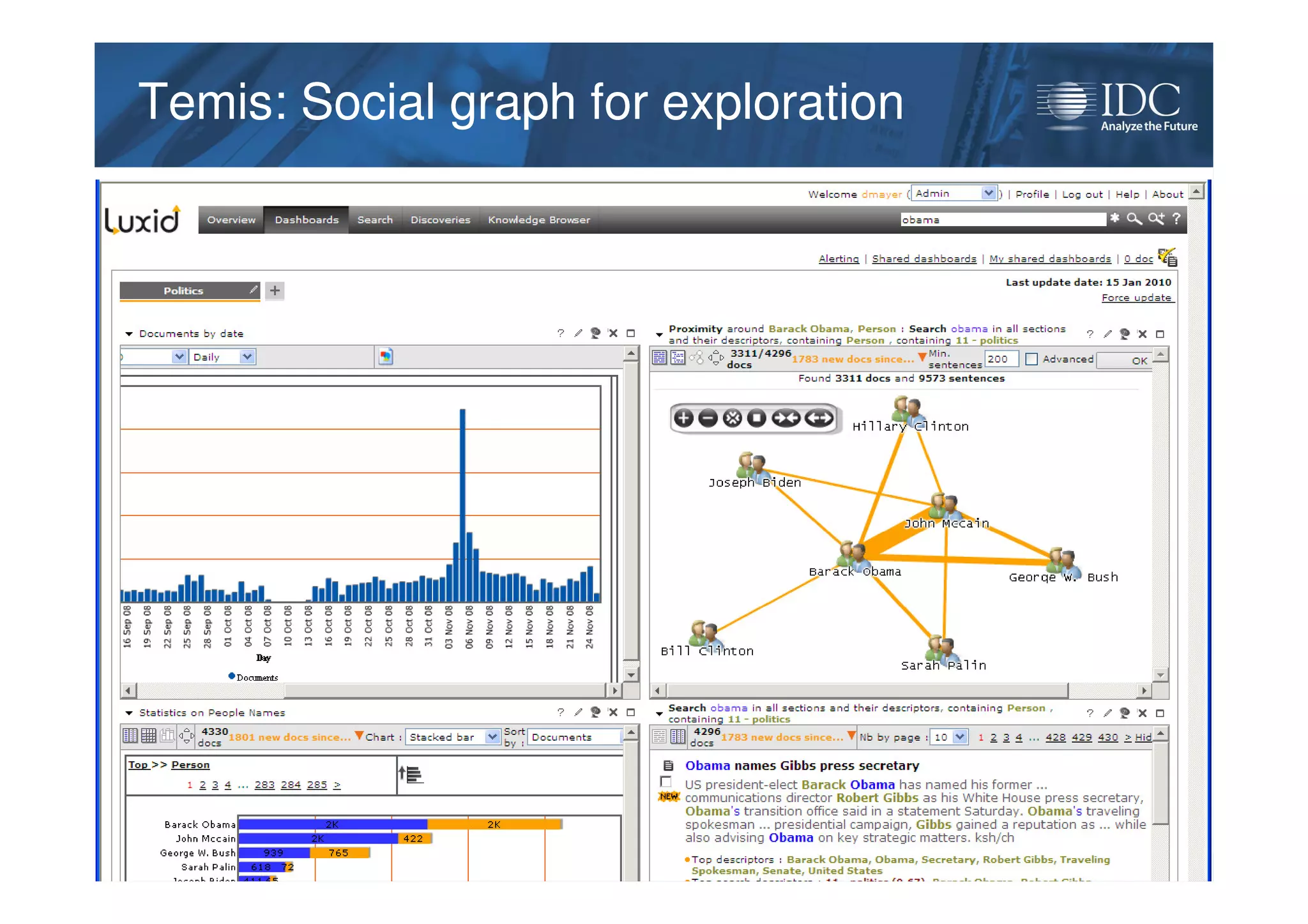Screen dimensions: 1308x924
Task: Go to the Search tab
Action: (375, 220)
